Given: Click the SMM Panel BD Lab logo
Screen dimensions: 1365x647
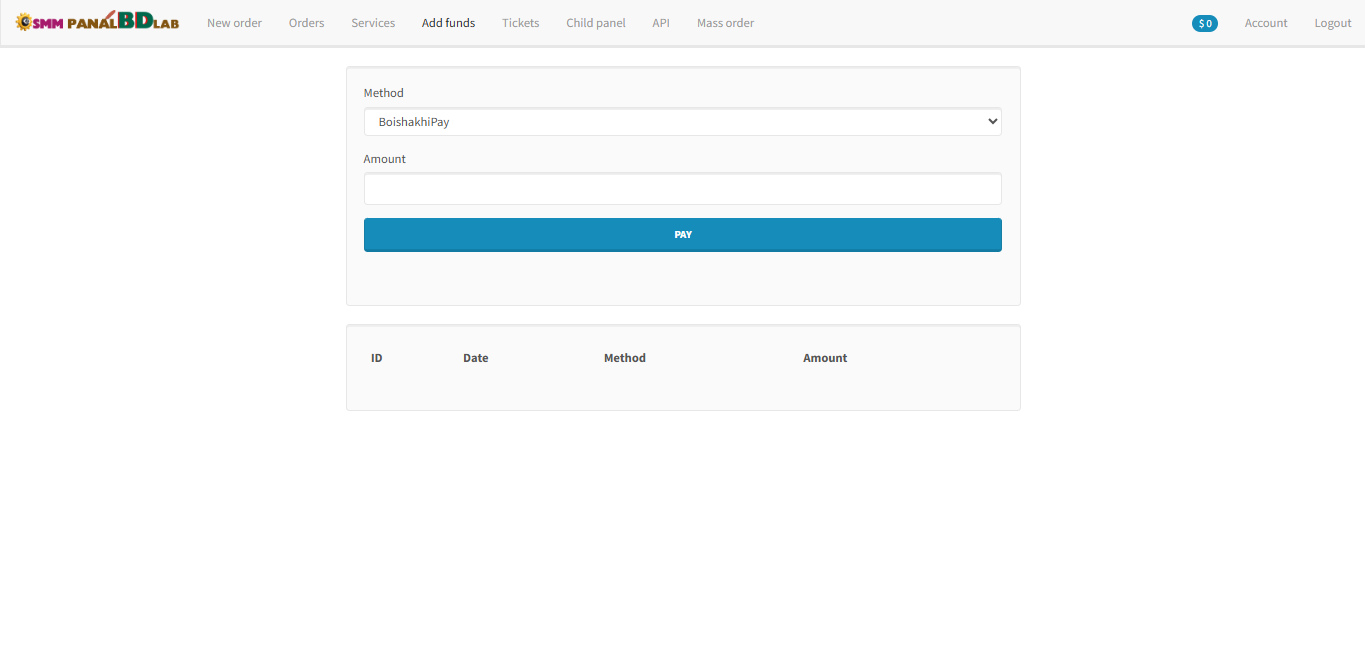Looking at the screenshot, I should 97,22.
